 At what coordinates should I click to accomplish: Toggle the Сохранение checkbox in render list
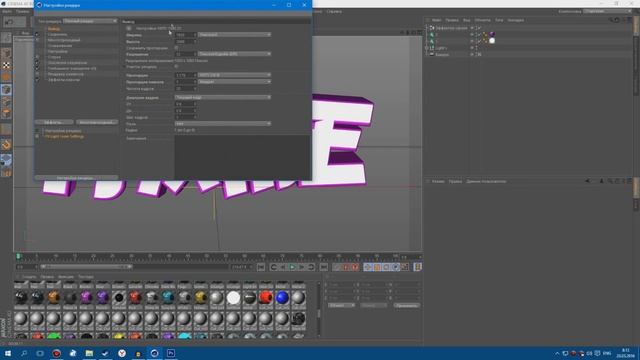click(x=37, y=34)
